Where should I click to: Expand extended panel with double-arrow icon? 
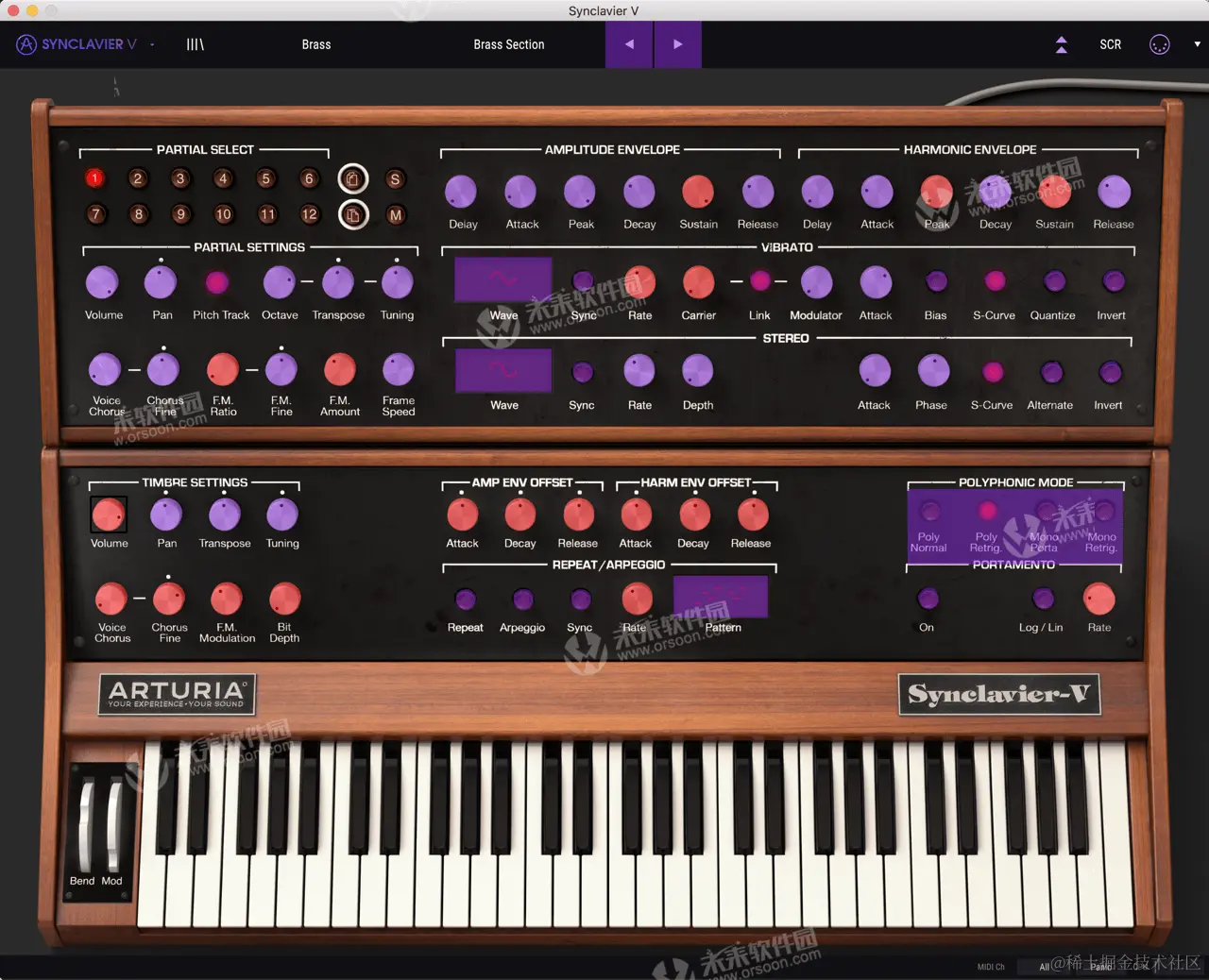pos(1062,44)
